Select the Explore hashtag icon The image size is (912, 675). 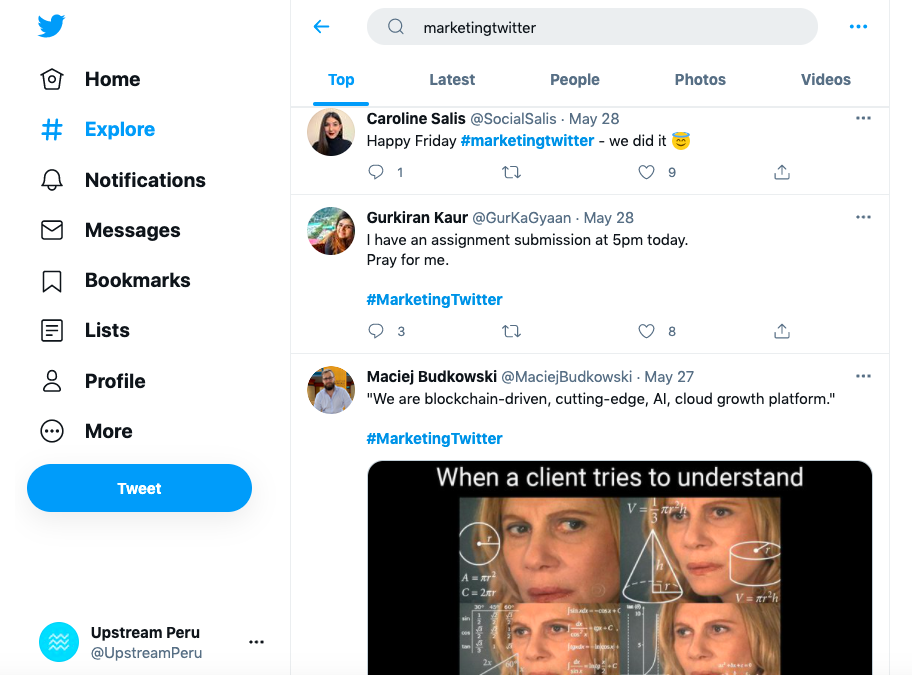[x=51, y=129]
